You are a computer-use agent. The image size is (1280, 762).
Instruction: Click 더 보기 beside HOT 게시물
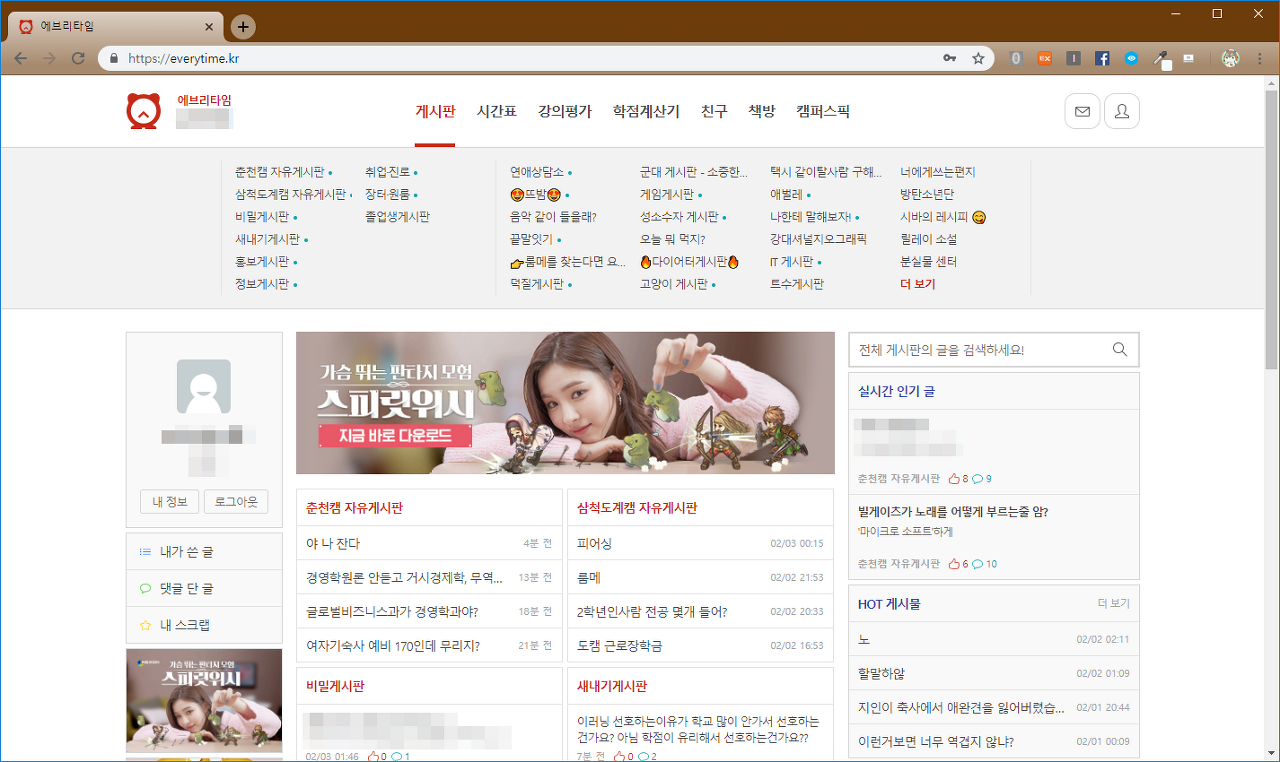point(1114,604)
